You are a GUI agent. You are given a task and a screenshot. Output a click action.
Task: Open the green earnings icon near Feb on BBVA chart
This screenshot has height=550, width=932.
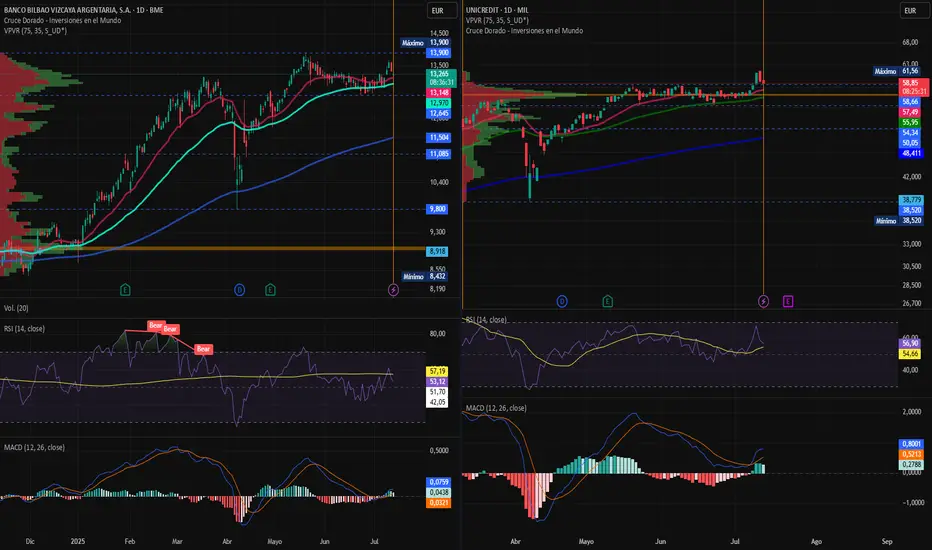click(x=125, y=290)
